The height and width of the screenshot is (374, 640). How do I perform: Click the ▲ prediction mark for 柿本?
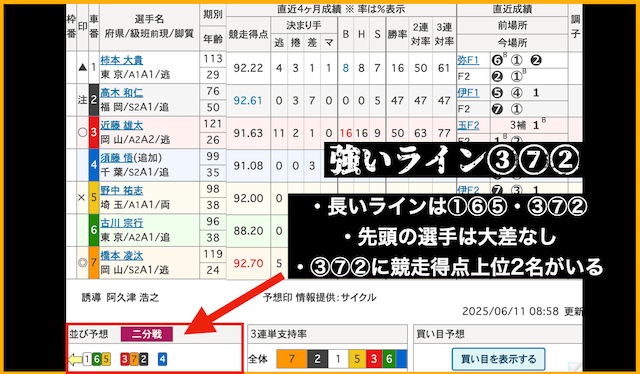pos(82,67)
